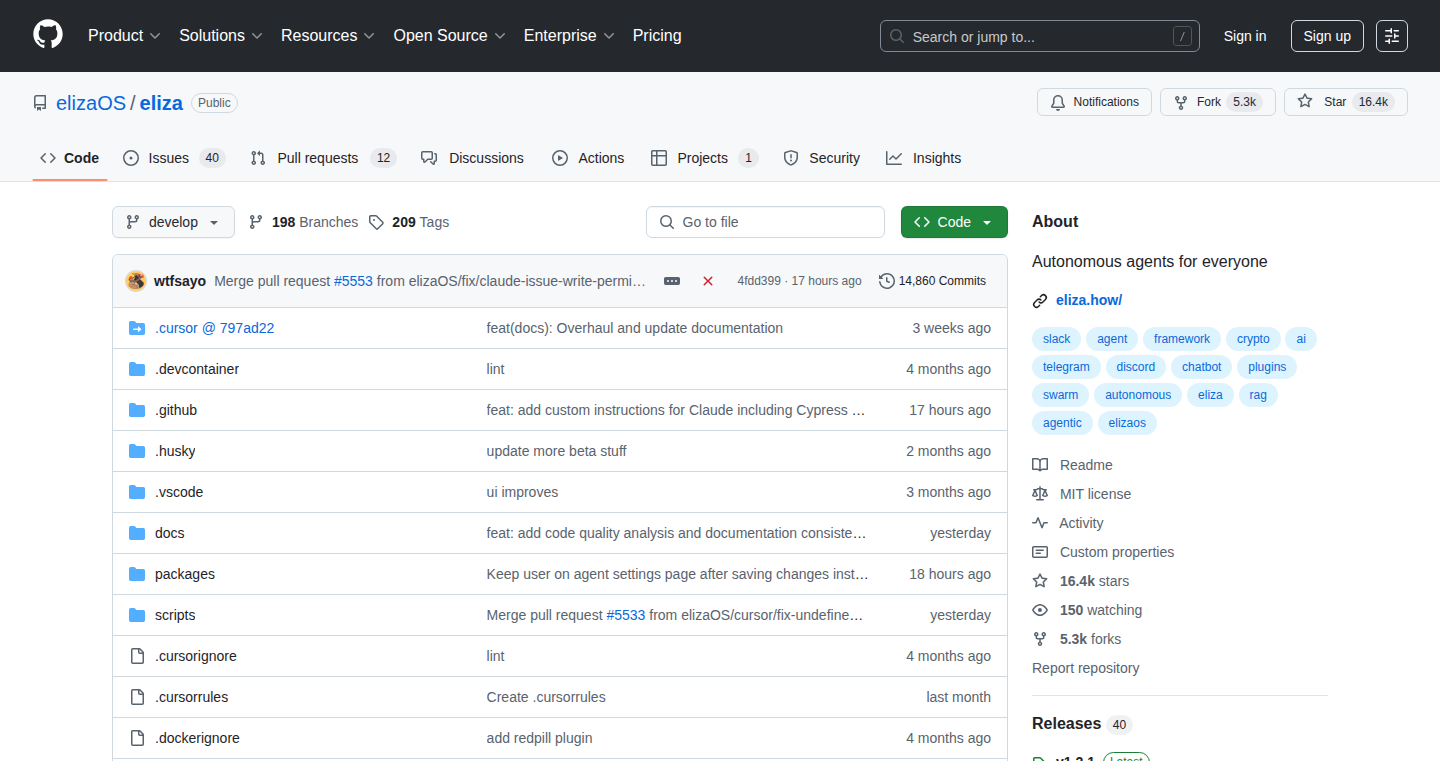Image resolution: width=1440 pixels, height=761 pixels.
Task: Open the green Code dropdown button
Action: click(x=954, y=222)
